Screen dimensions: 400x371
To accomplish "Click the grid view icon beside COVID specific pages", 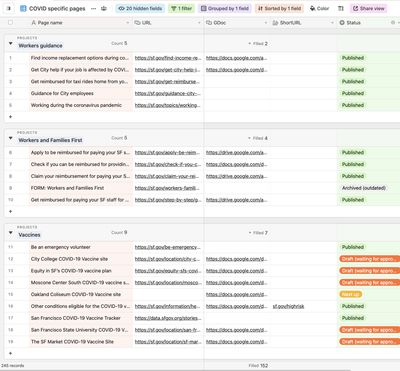I will coord(23,8).
